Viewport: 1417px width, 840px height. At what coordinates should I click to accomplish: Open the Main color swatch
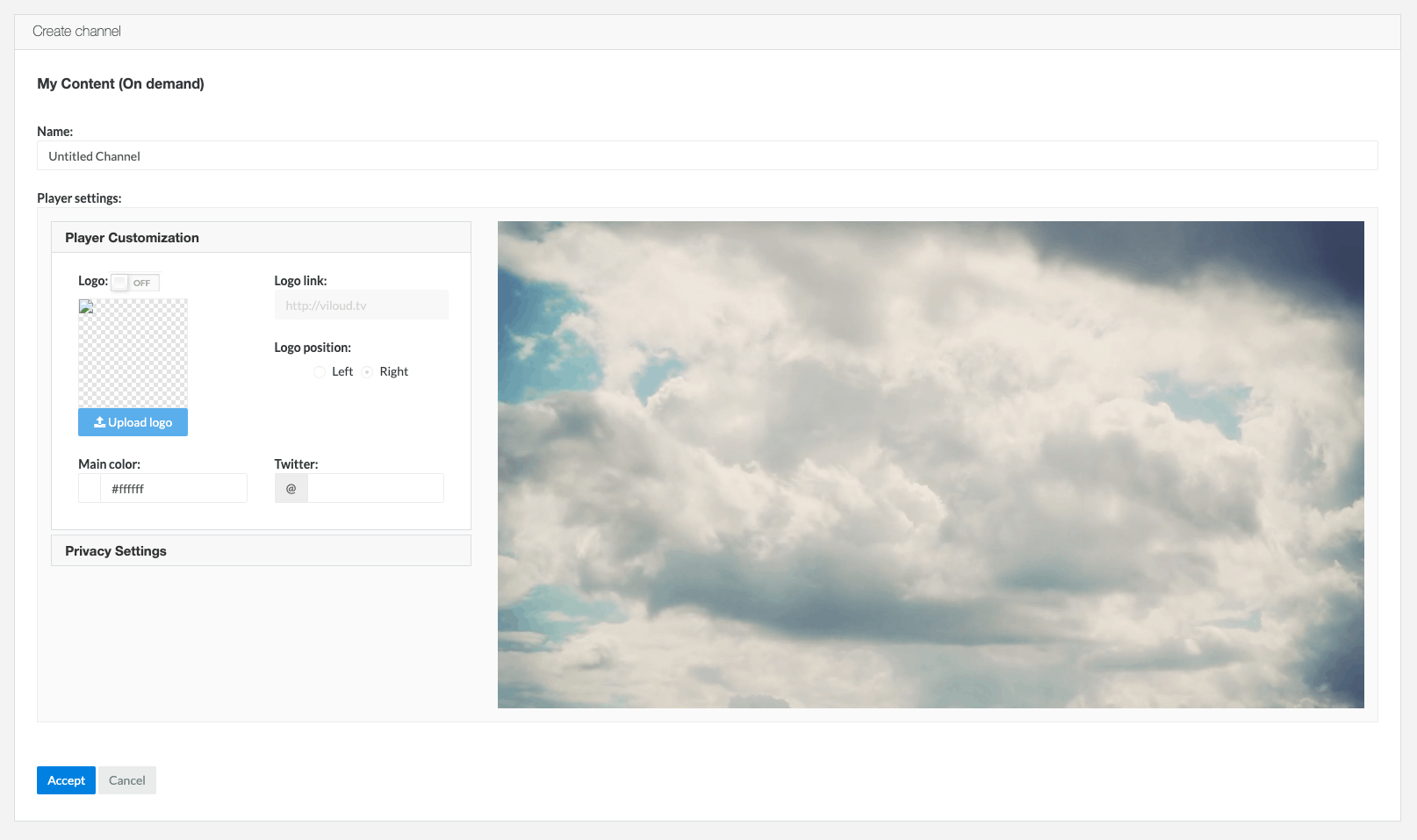pos(90,488)
